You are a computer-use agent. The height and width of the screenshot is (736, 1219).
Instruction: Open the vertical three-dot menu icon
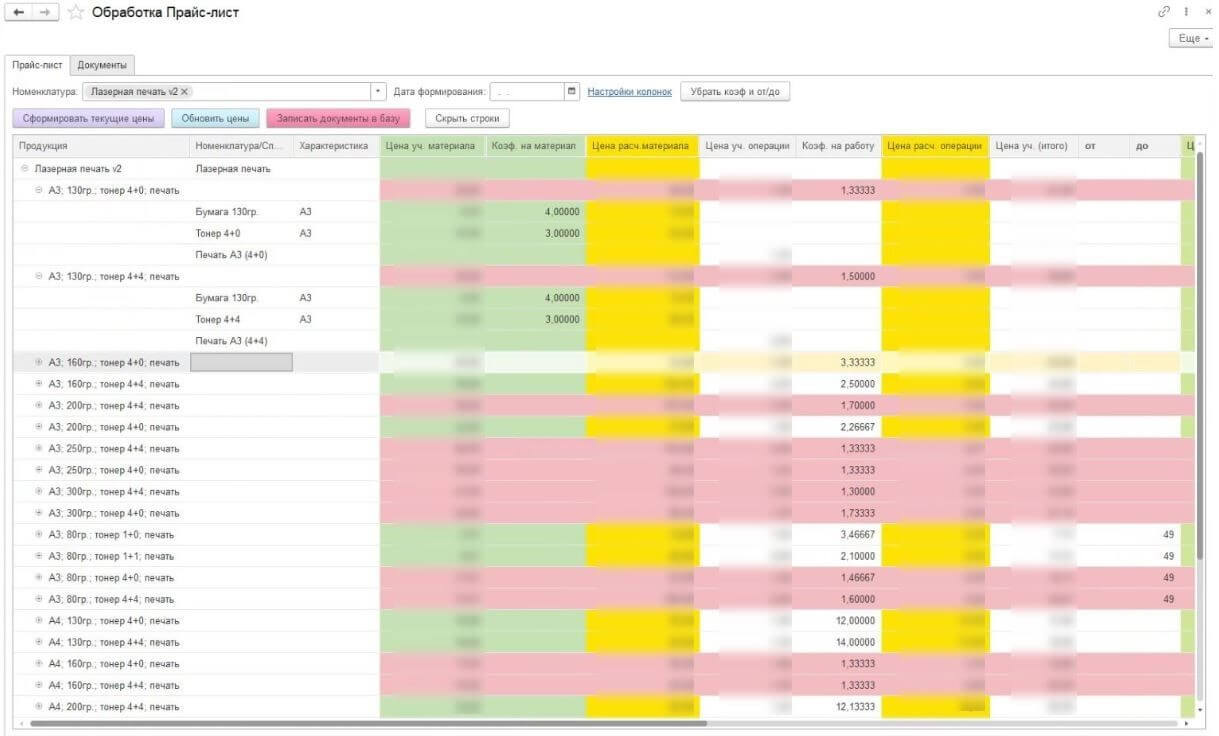[x=1186, y=12]
